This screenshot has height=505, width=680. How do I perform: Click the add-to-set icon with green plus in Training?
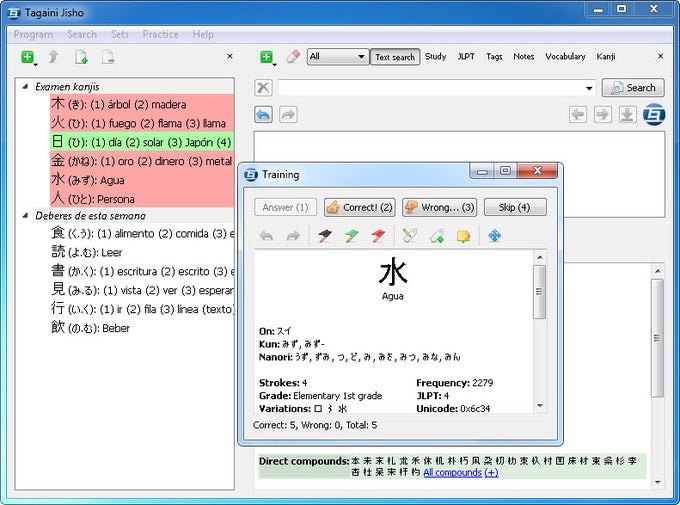tap(437, 236)
